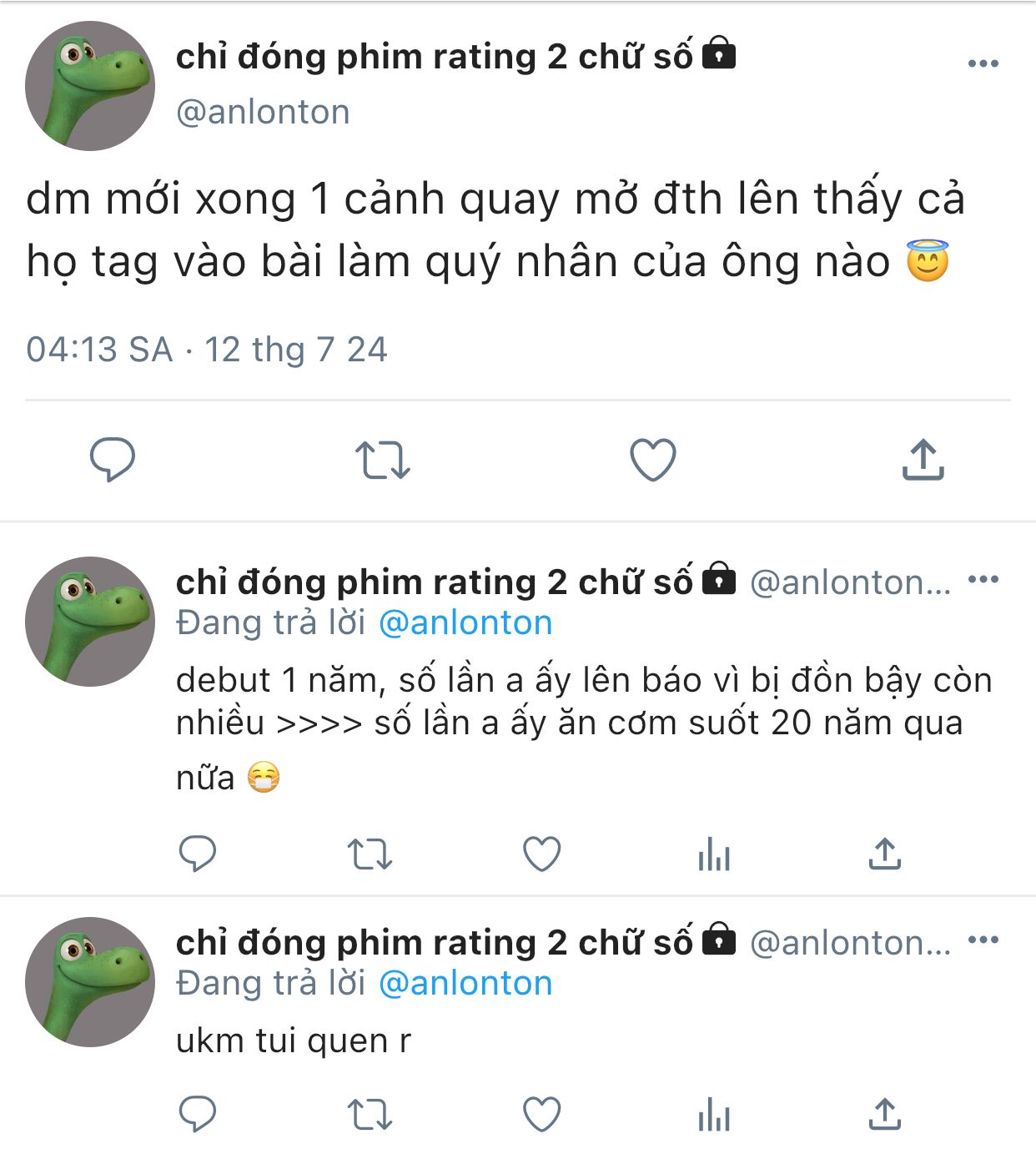Share the main tweet
Viewport: 1036px width, 1154px height.
[923, 459]
